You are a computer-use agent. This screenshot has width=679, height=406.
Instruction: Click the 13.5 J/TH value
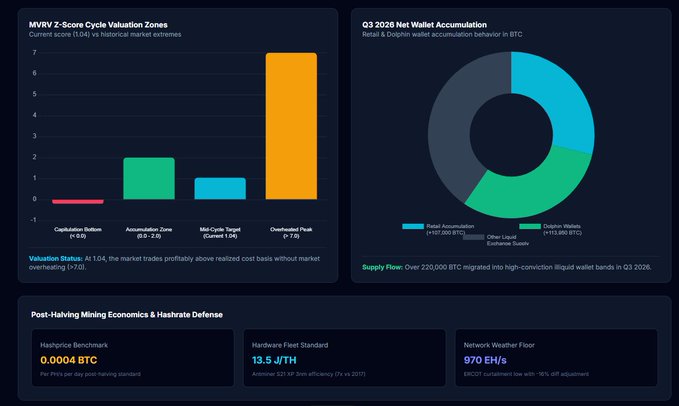point(274,360)
